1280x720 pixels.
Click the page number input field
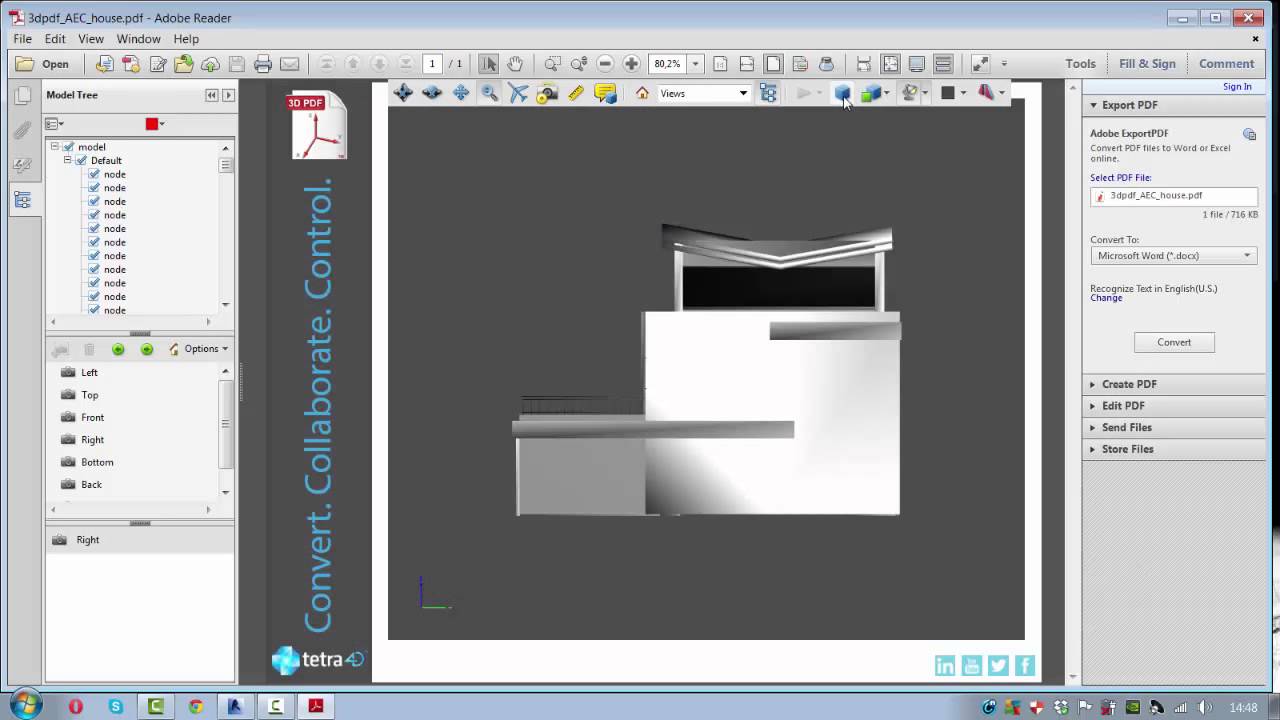point(432,63)
